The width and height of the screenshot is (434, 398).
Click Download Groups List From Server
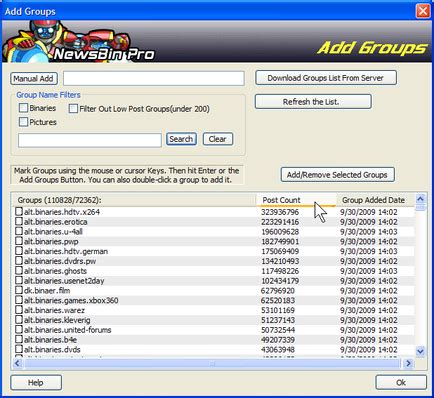326,78
